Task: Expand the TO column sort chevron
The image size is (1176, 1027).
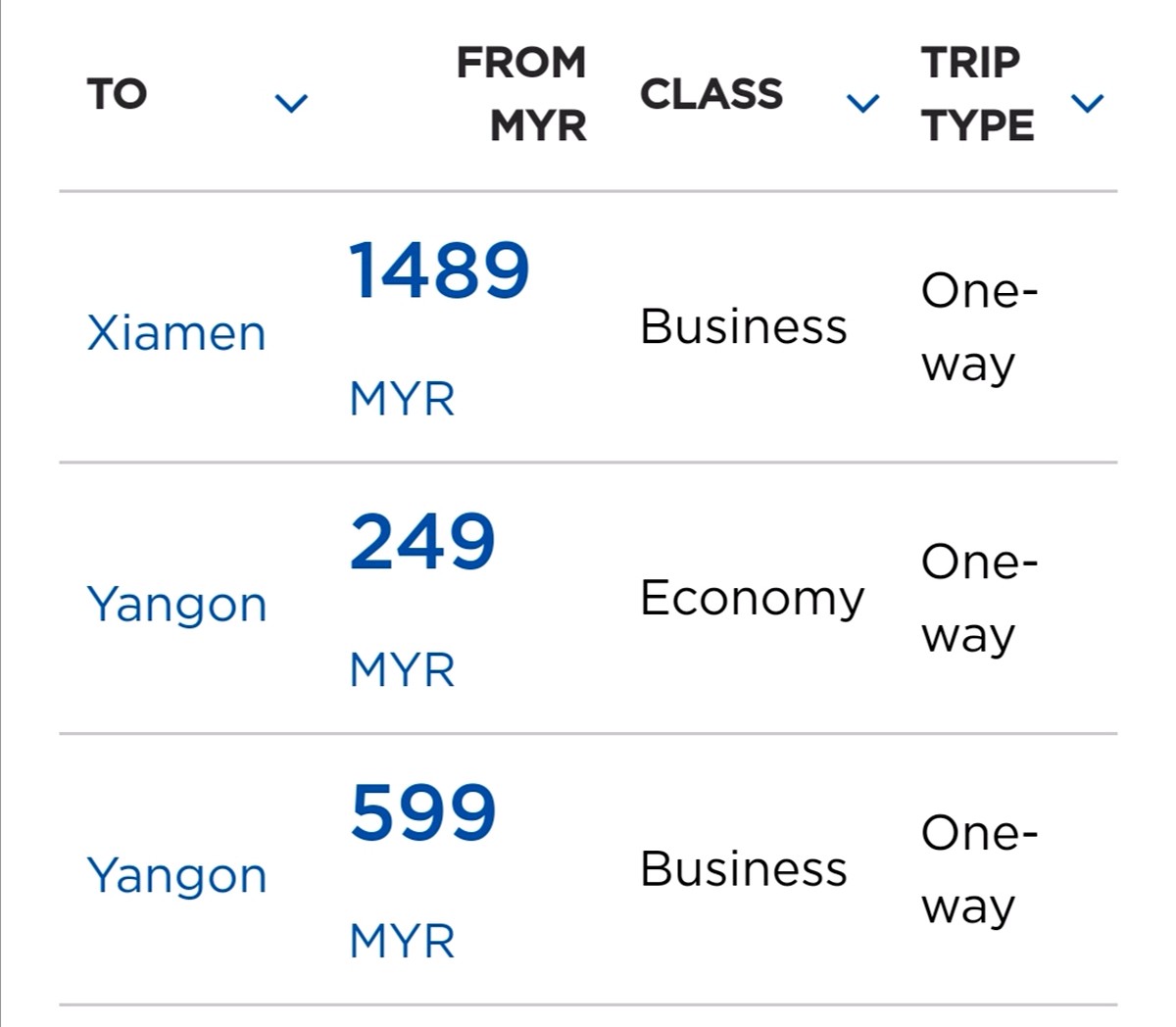Action: click(291, 102)
